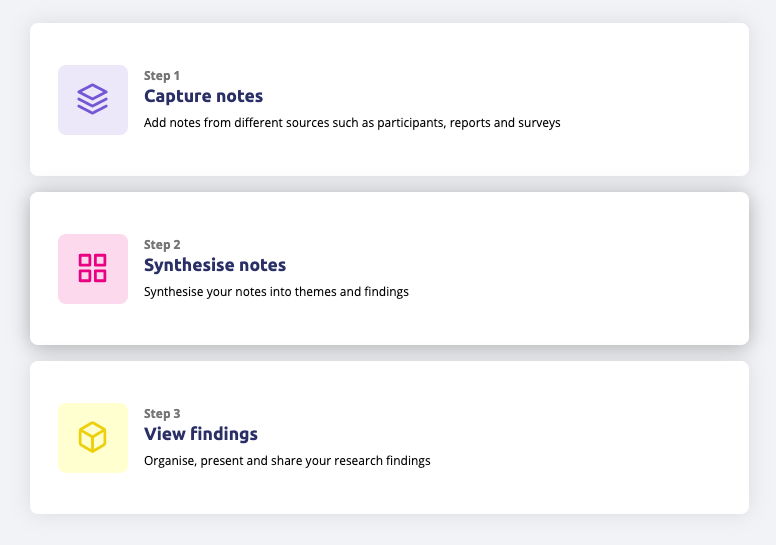Click the word 'findings' in Step 2's description
The height and width of the screenshot is (545, 776).
click(x=387, y=292)
